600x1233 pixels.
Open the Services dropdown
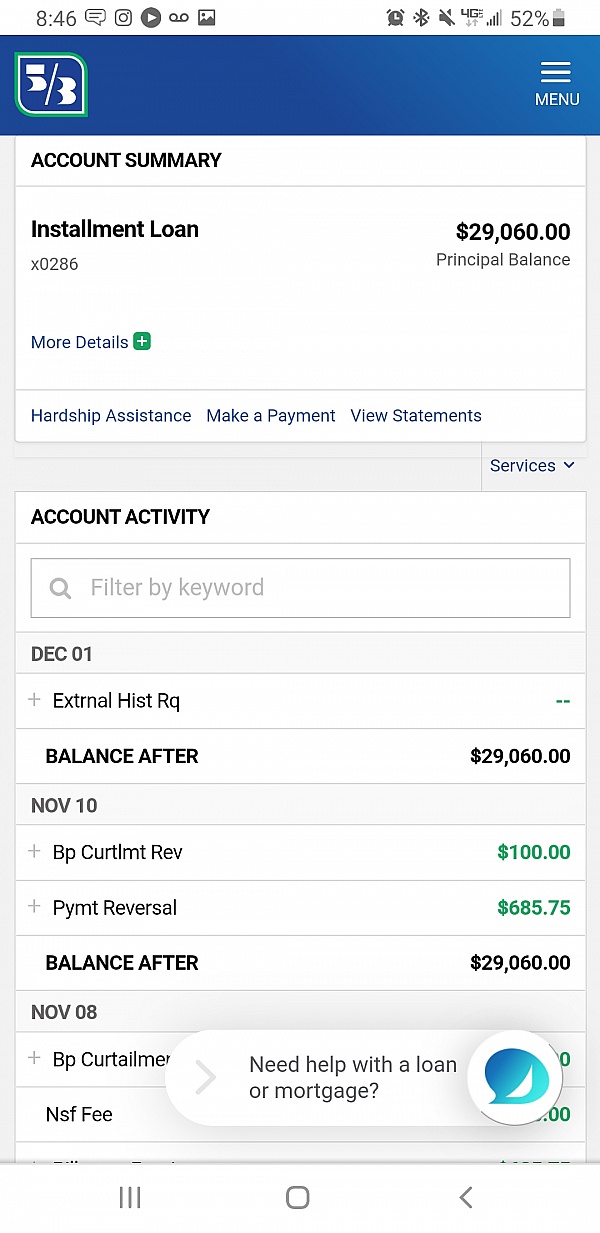click(x=532, y=466)
